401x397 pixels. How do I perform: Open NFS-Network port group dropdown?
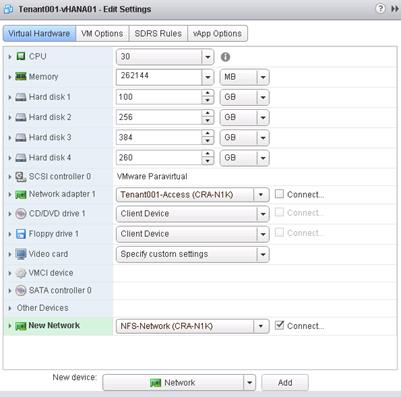(261, 326)
